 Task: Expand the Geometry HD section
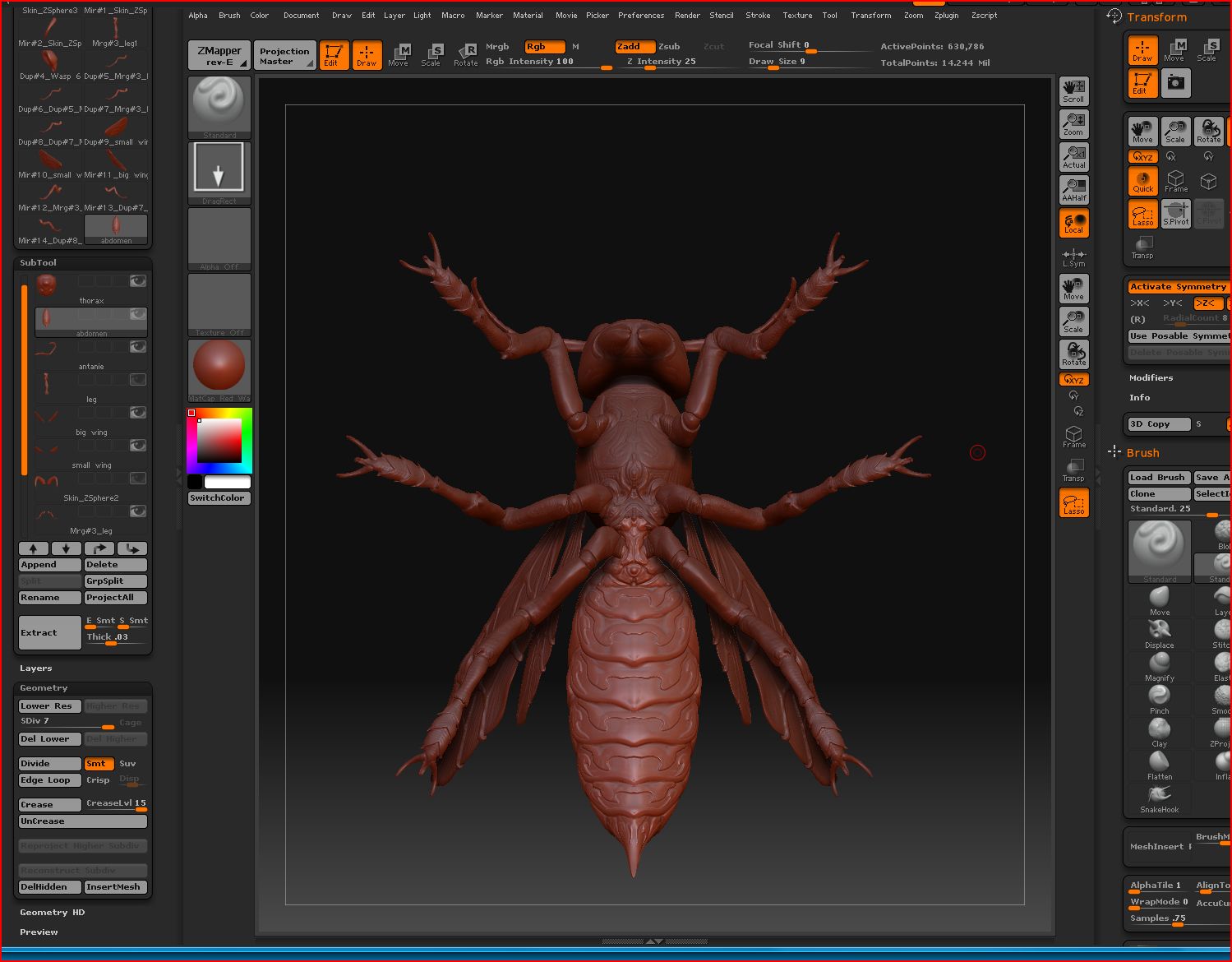click(x=52, y=913)
